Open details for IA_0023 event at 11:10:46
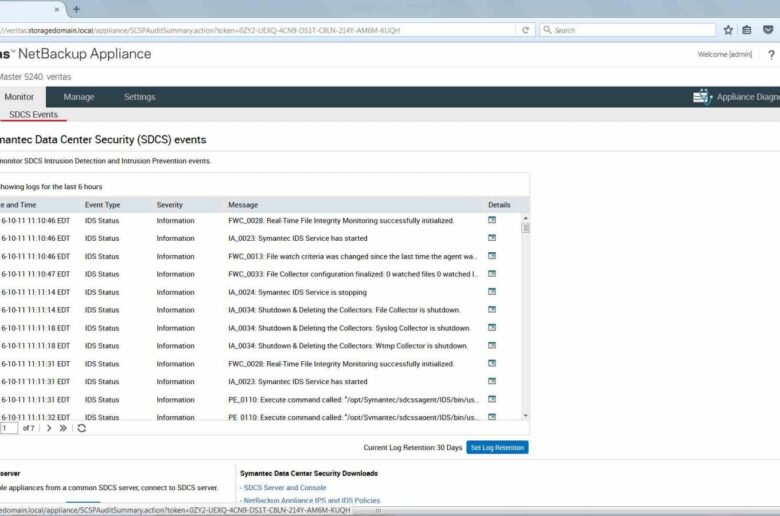 [x=491, y=238]
